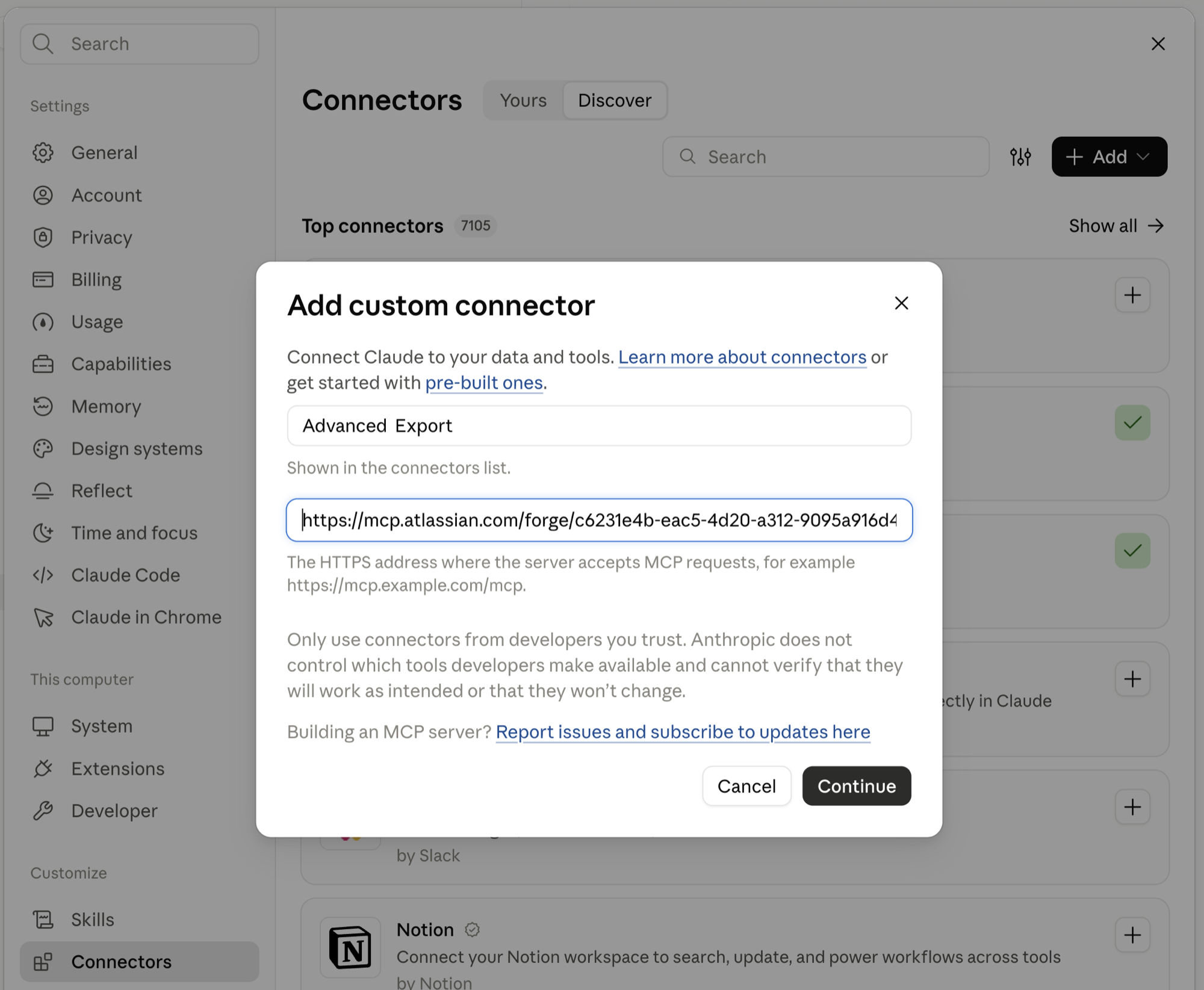Viewport: 1204px width, 990px height.
Task: Click the 7105 connectors count badge
Action: click(476, 226)
